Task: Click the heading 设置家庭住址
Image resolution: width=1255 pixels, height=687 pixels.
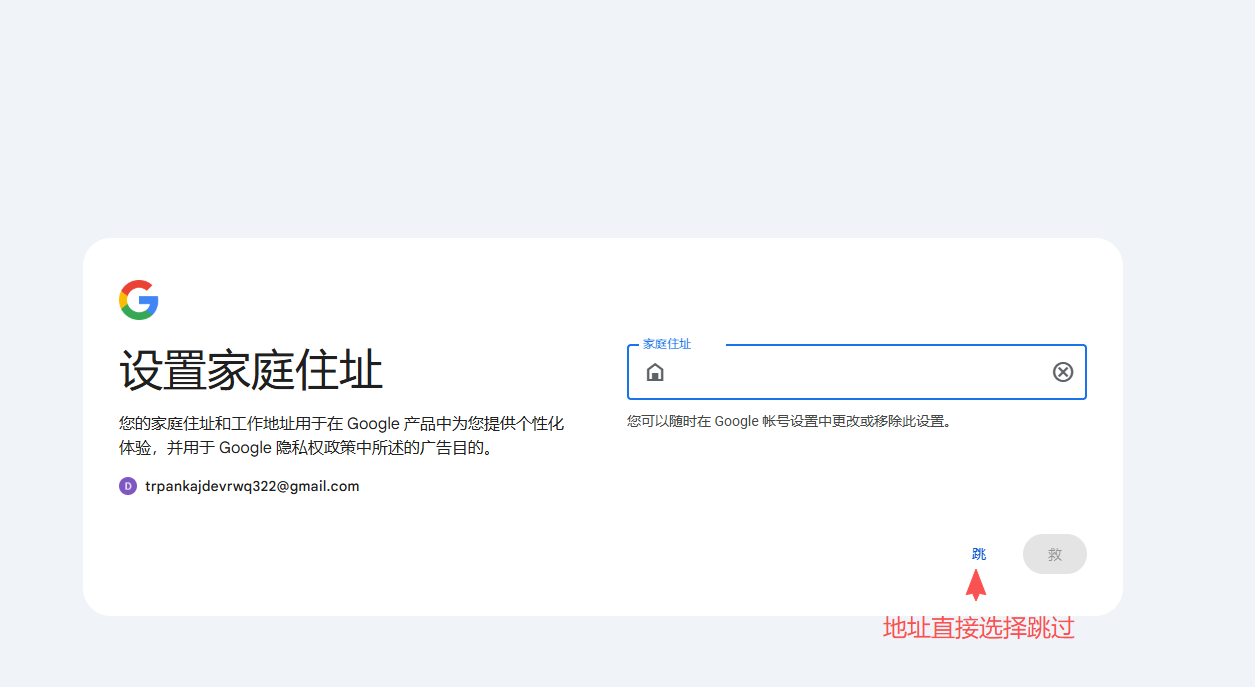Action: pyautogui.click(x=251, y=370)
